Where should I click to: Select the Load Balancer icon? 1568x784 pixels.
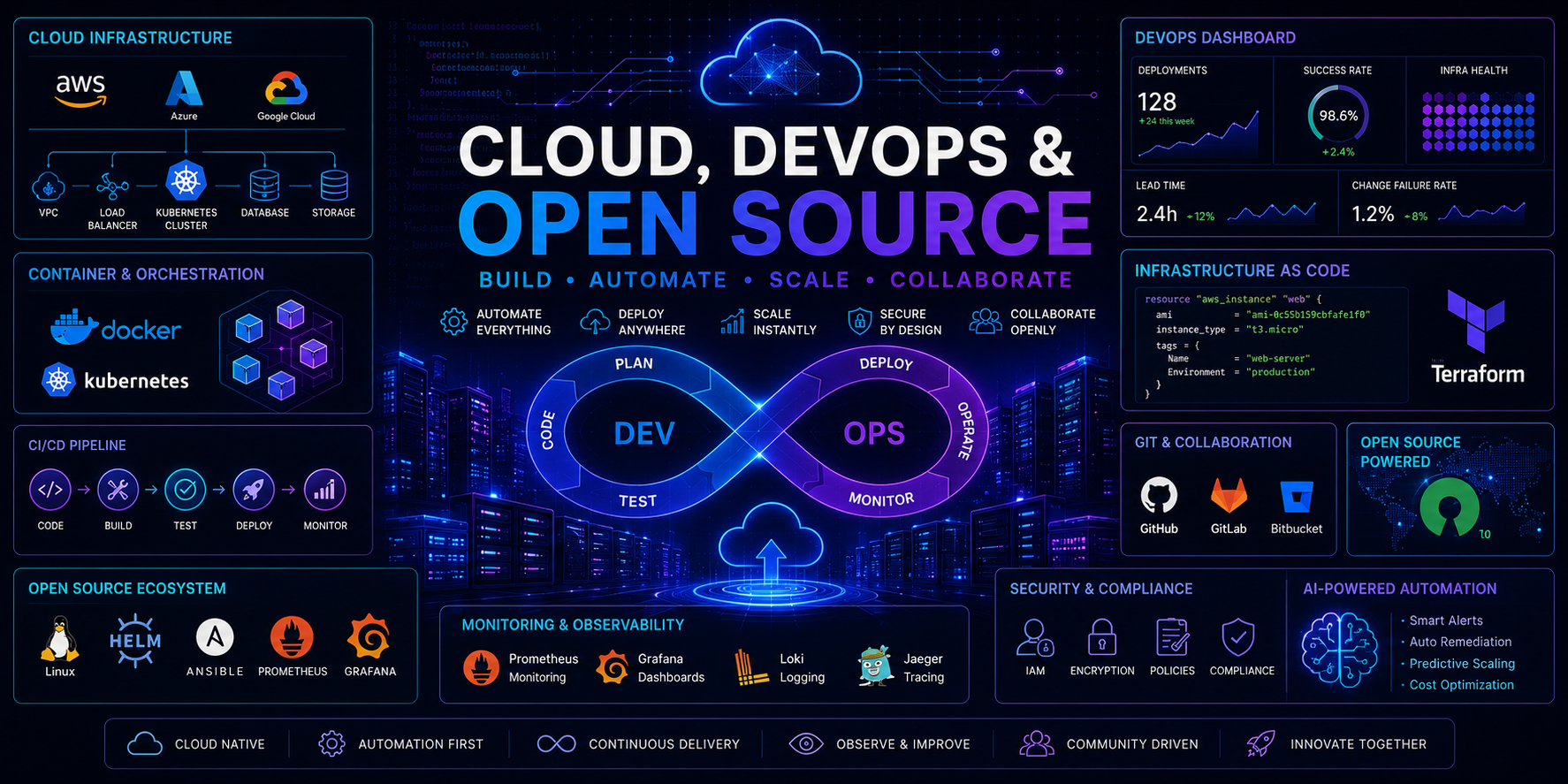112,186
